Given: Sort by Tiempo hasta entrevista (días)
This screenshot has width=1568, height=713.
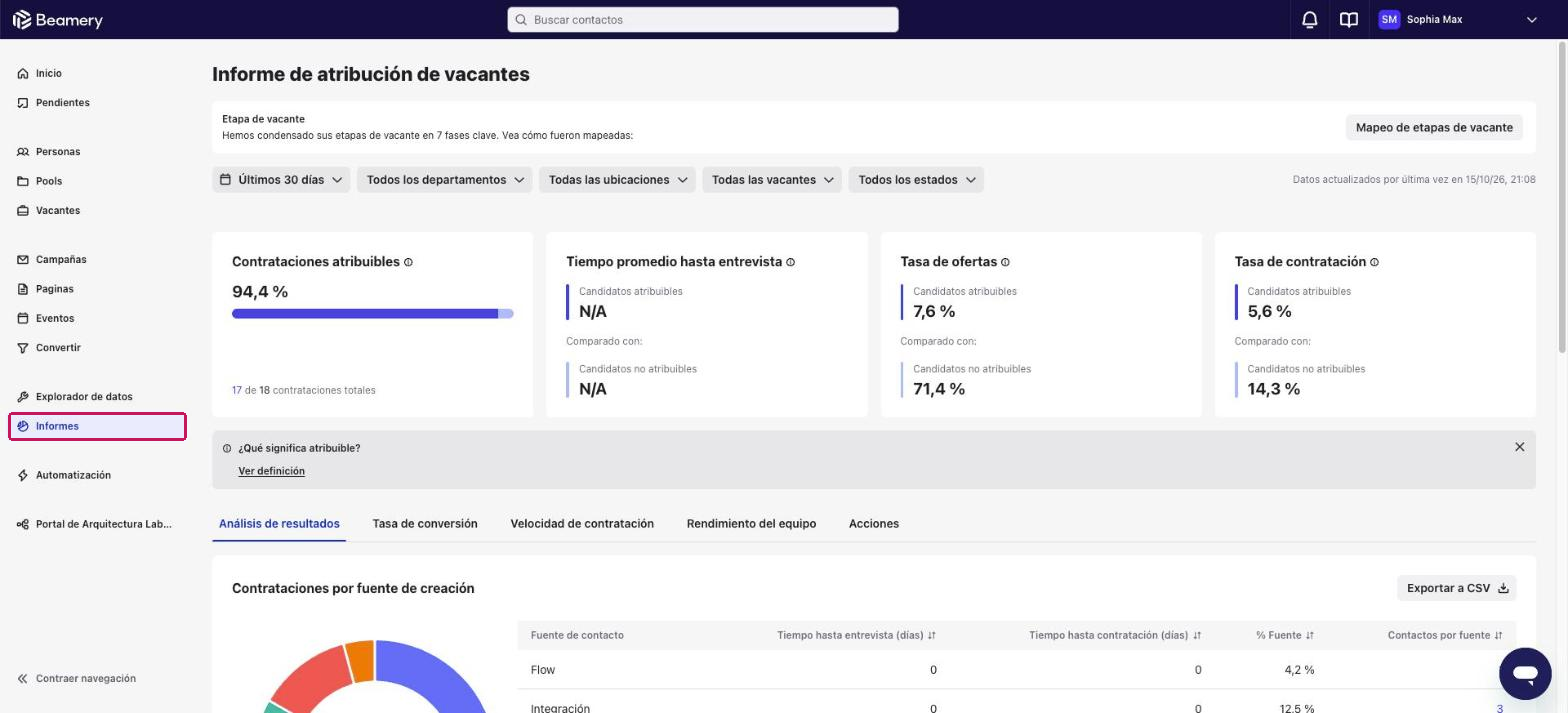Looking at the screenshot, I should pyautogui.click(x=856, y=635).
